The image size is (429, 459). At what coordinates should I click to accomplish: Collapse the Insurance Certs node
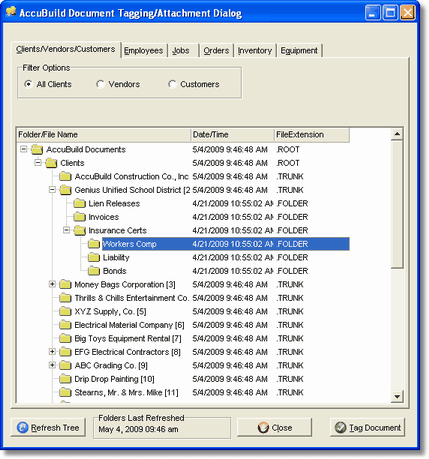click(x=66, y=230)
